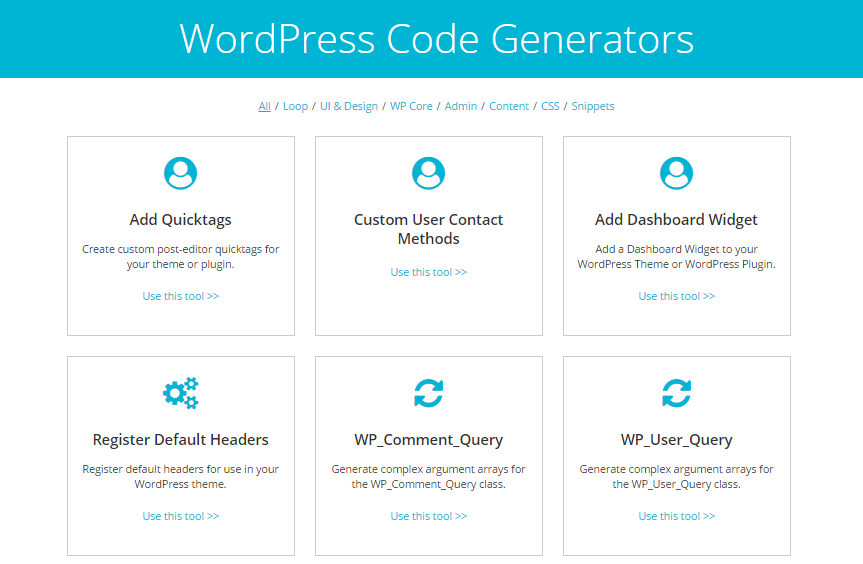
Task: Filter generators by UI & Design
Action: pos(349,106)
